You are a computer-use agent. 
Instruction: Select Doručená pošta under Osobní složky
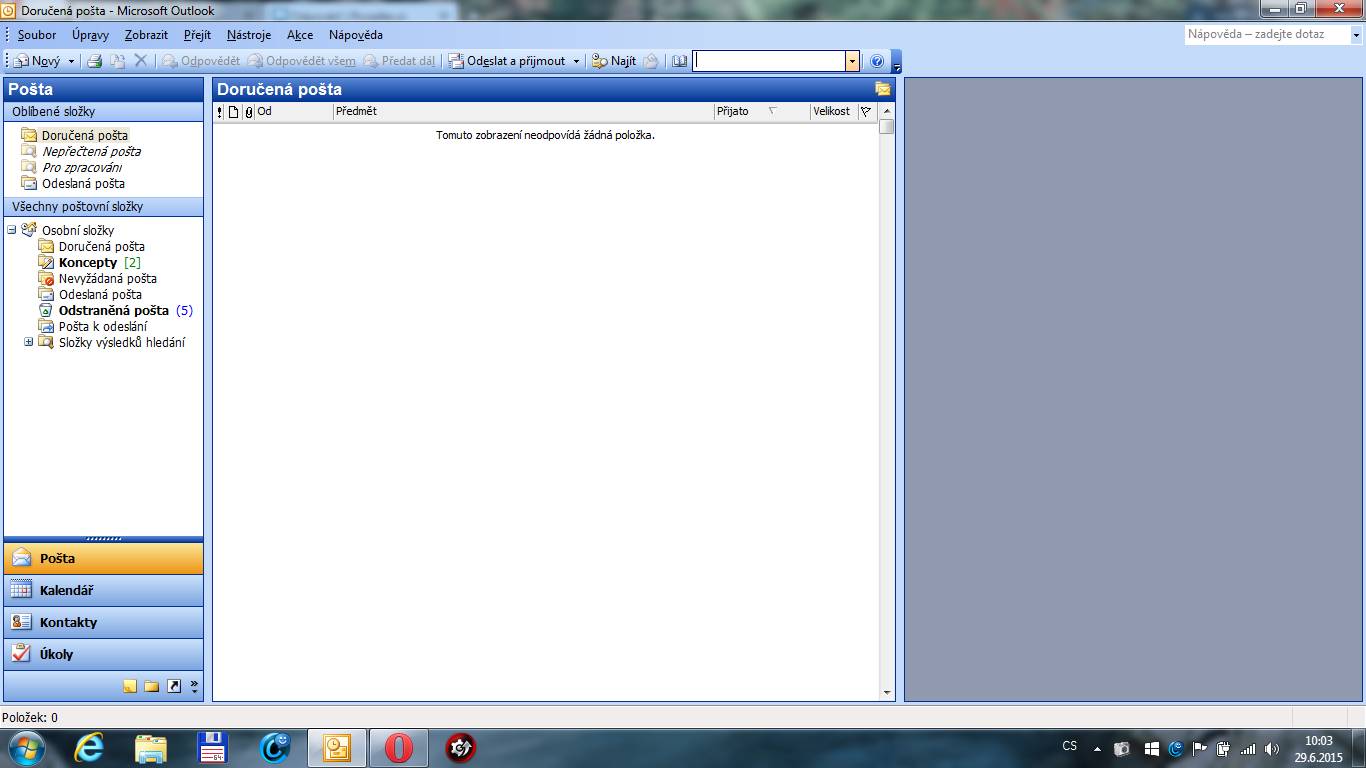pyautogui.click(x=102, y=246)
